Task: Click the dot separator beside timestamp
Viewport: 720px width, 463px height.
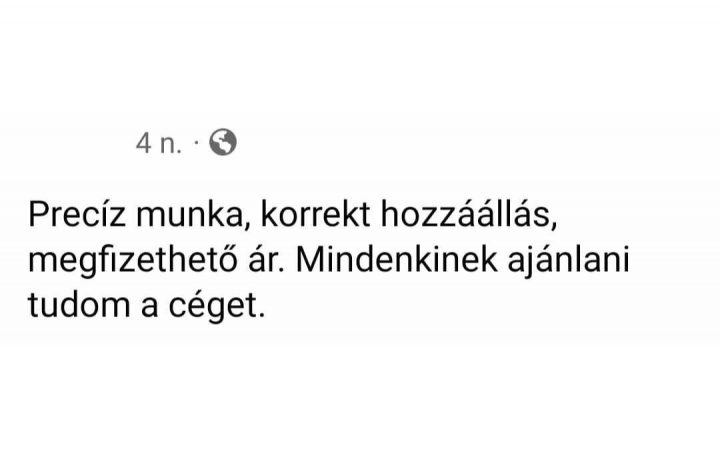Action: pyautogui.click(x=197, y=145)
